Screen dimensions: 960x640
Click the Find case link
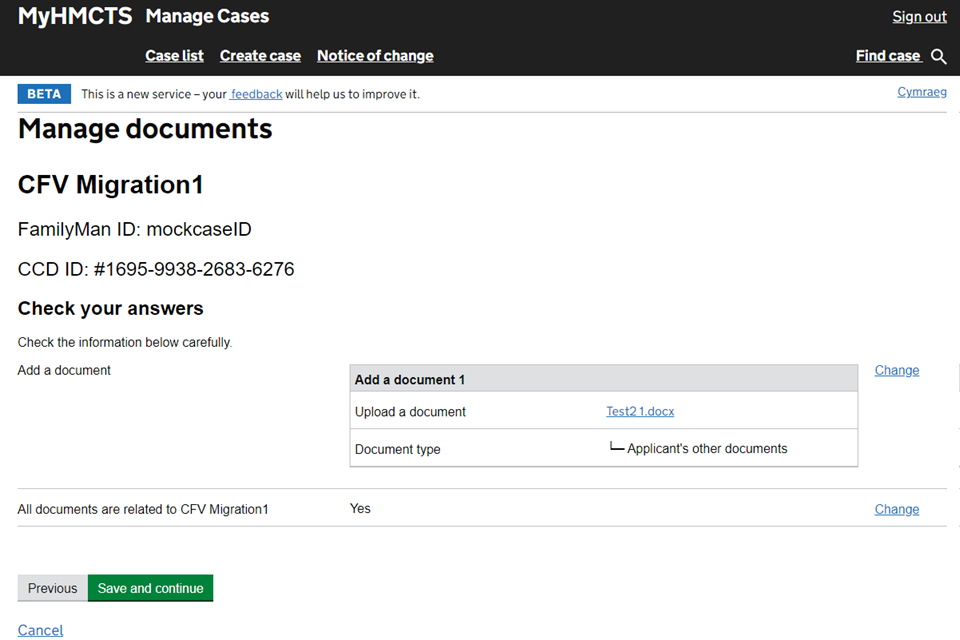pyautogui.click(x=887, y=56)
